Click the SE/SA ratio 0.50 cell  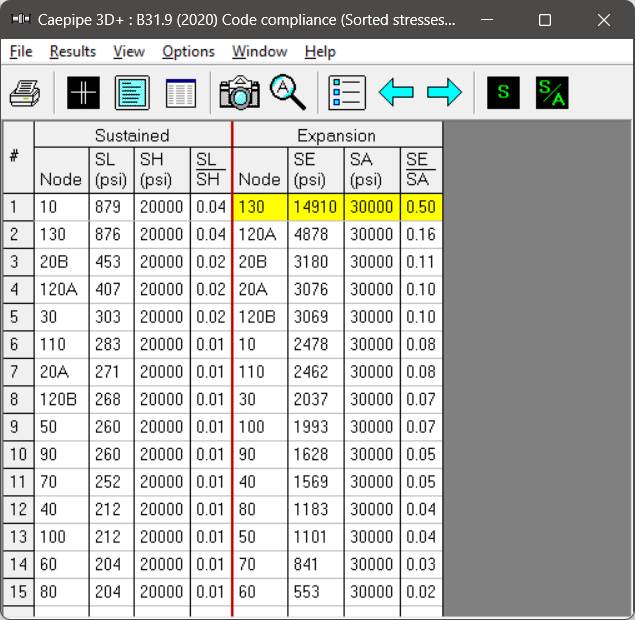click(421, 207)
